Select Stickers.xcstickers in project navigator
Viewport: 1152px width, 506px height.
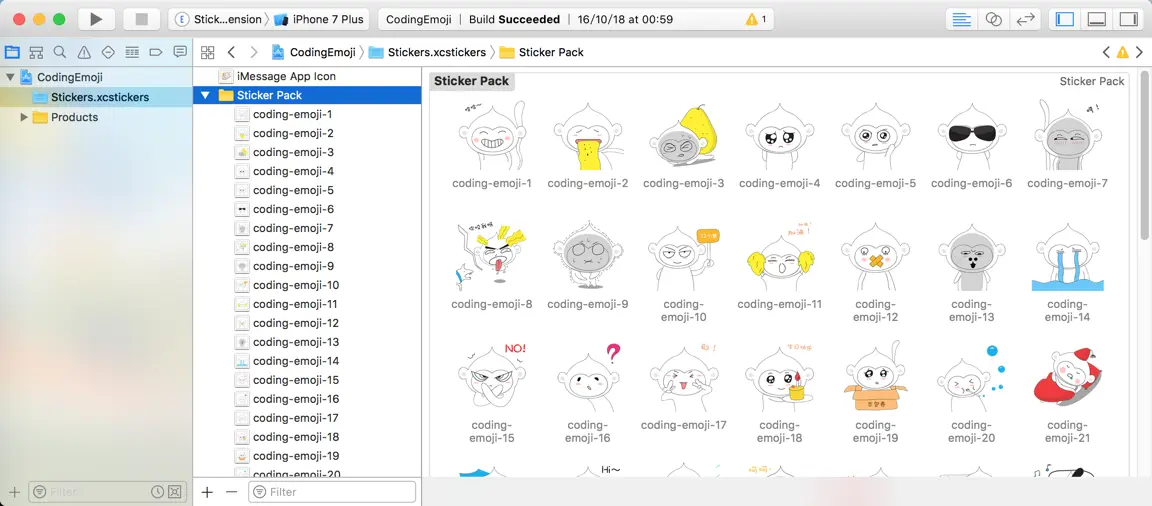click(96, 97)
